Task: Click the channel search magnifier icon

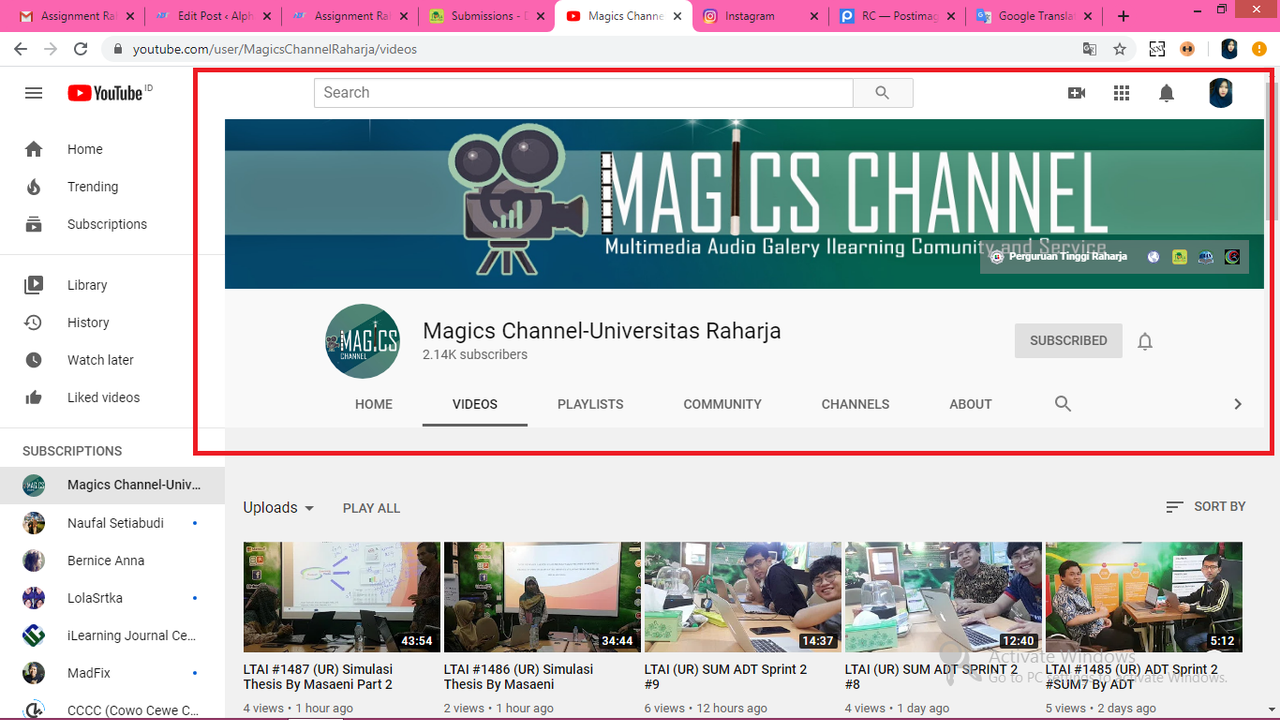Action: 1063,404
